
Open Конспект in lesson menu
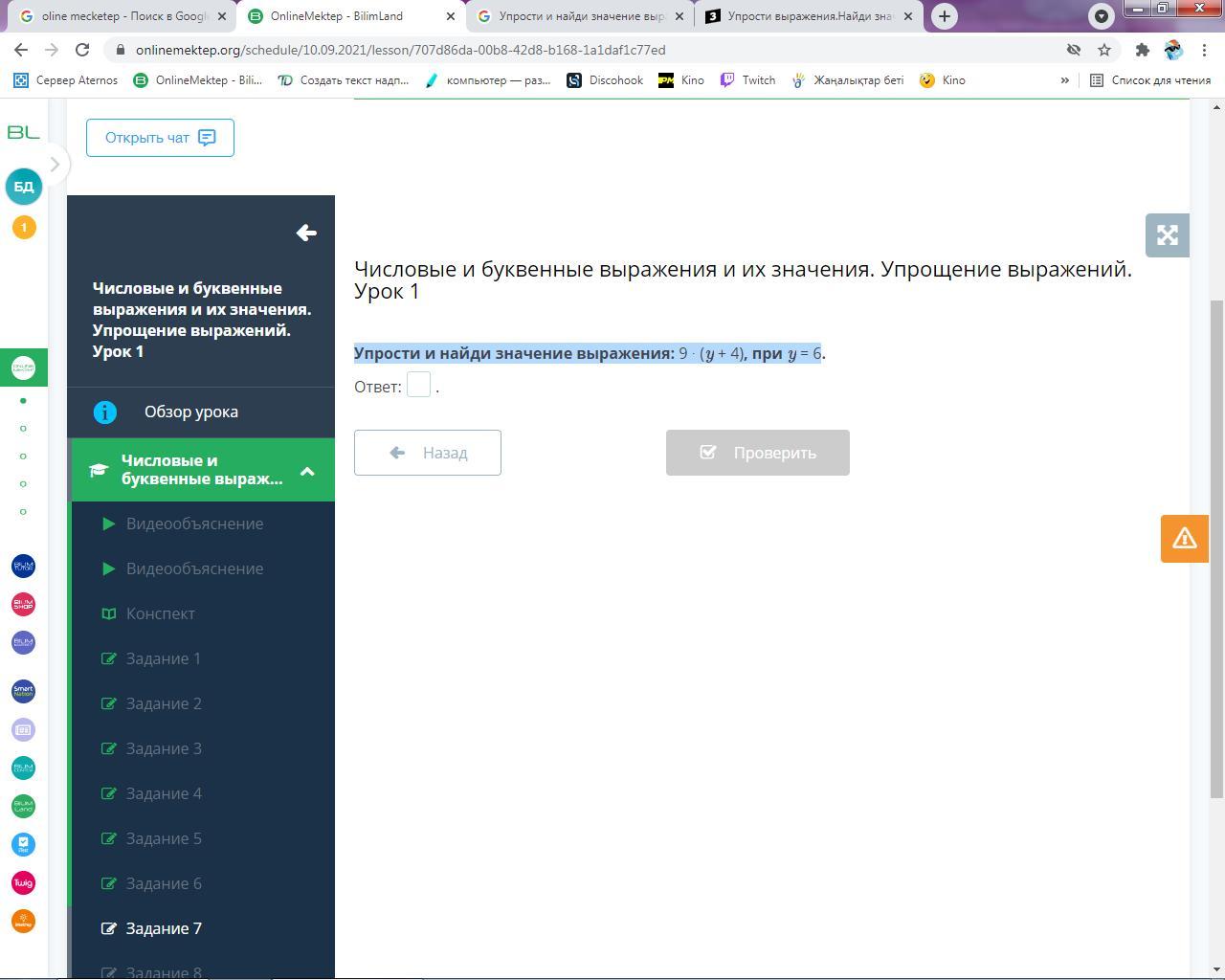pyautogui.click(x=160, y=613)
